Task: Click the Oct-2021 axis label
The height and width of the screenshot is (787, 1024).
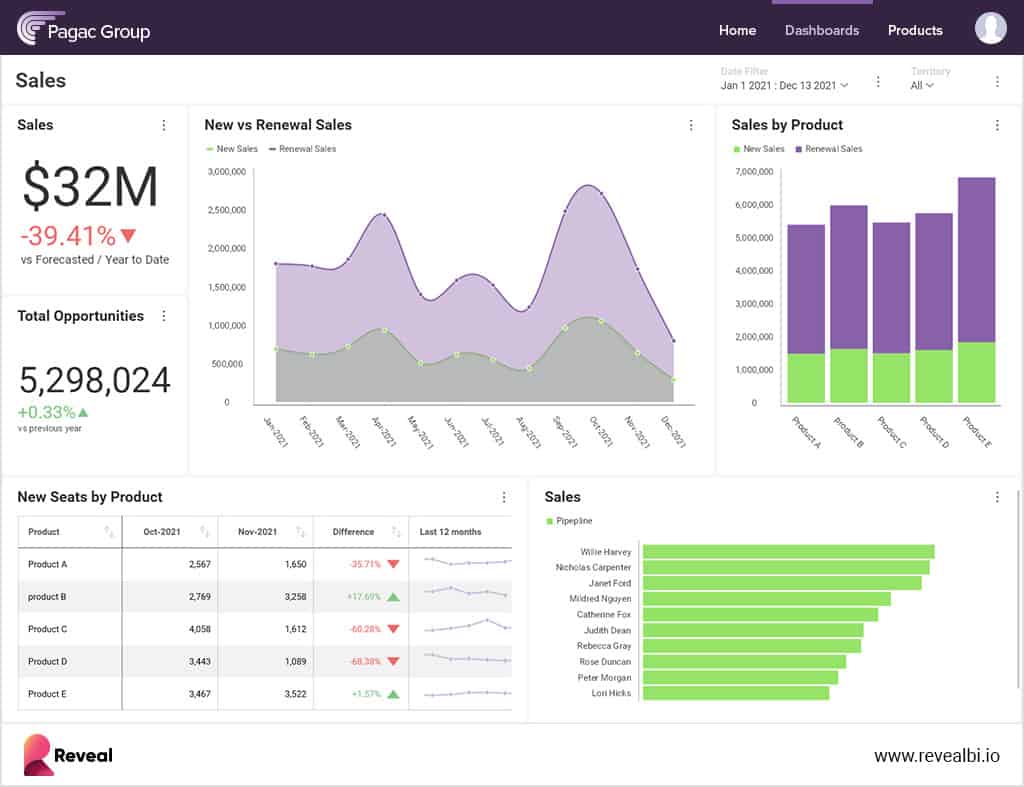Action: pos(601,432)
